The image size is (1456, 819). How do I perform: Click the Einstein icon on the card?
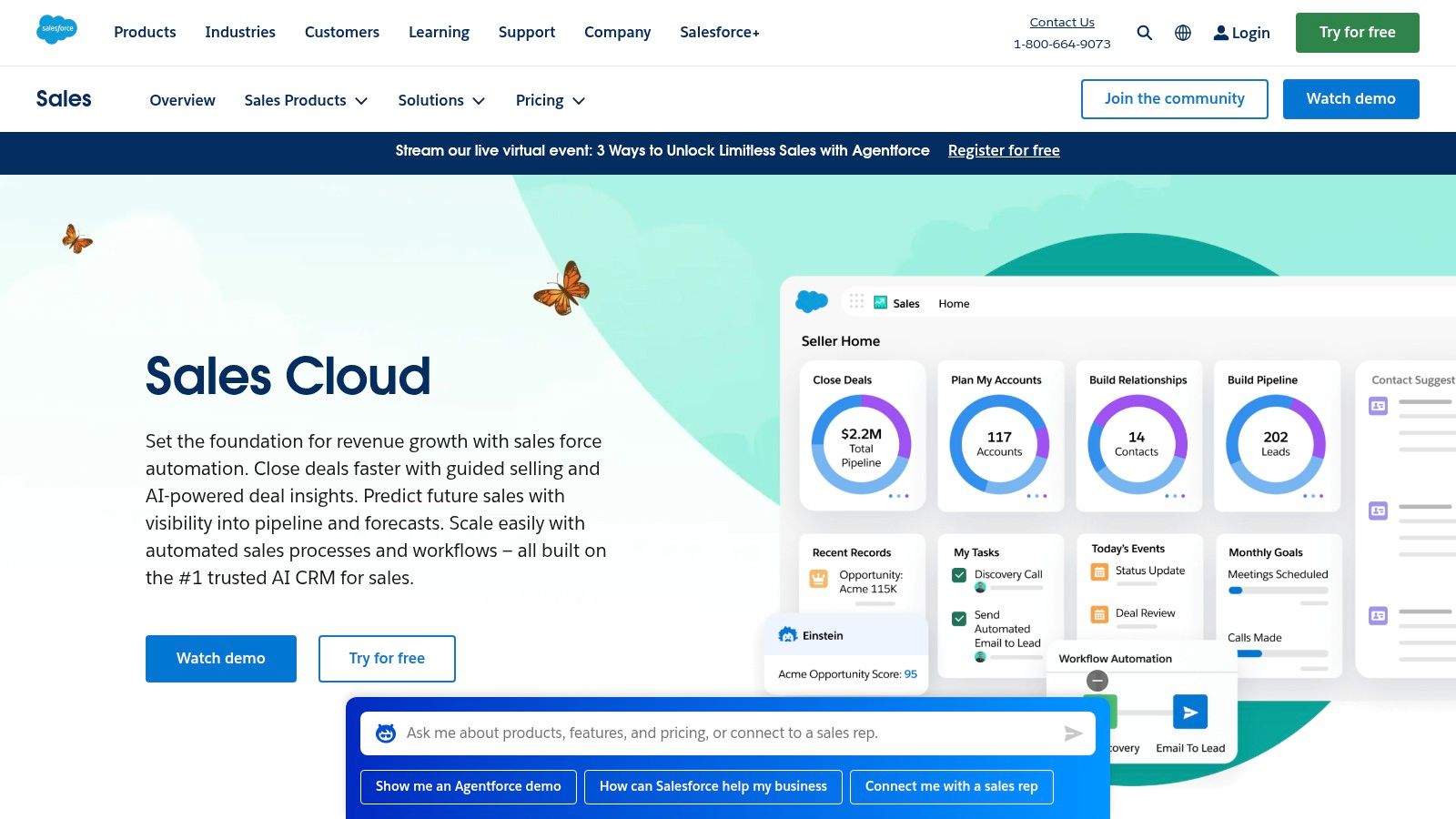[788, 635]
